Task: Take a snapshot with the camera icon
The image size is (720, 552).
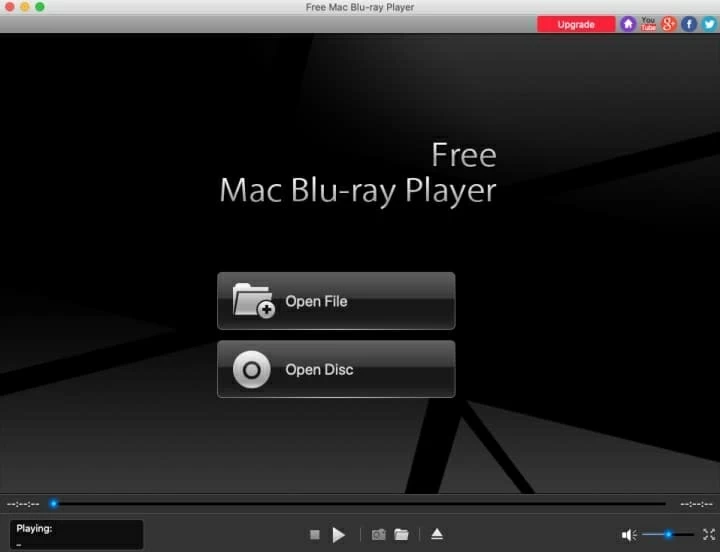Action: coord(378,535)
